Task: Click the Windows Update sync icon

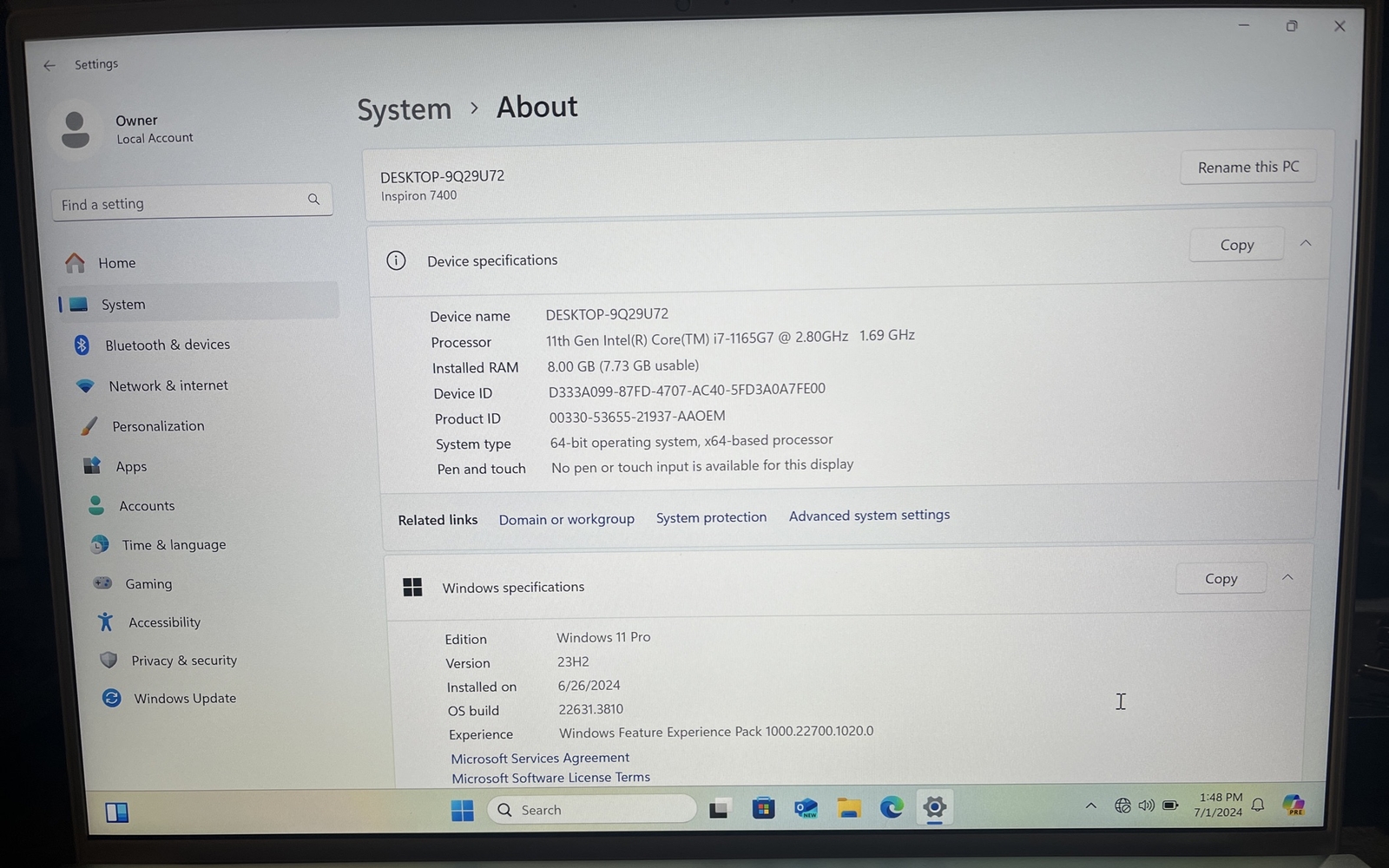Action: pyautogui.click(x=111, y=698)
